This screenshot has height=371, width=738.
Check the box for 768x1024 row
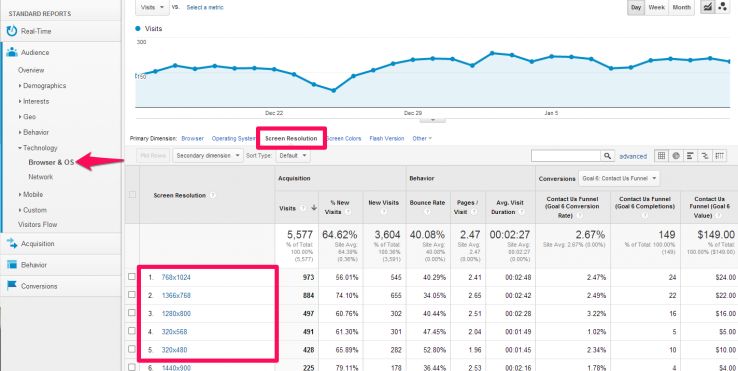tap(132, 277)
